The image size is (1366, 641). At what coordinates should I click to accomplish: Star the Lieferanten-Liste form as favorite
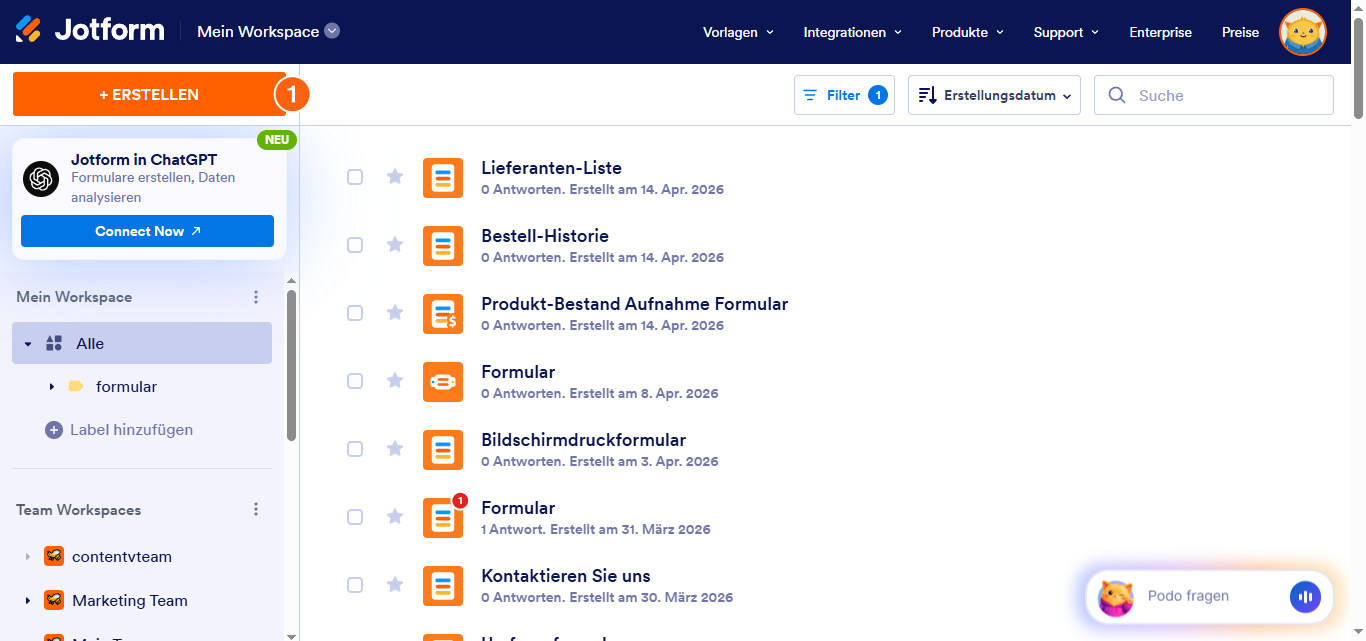(x=395, y=177)
